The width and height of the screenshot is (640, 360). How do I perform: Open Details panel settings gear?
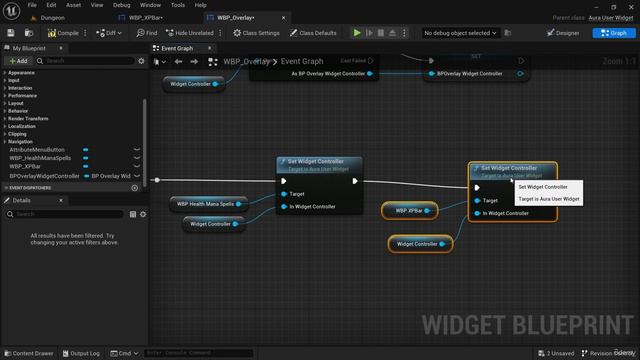pos(143,214)
